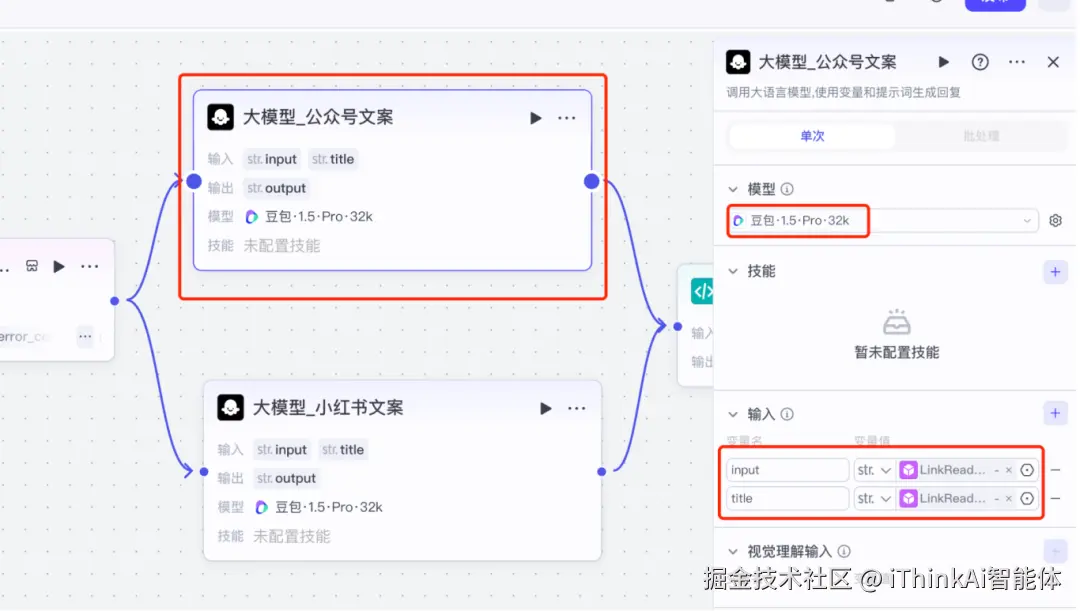The height and width of the screenshot is (611, 1080).
Task: Select the 单次 tab
Action: 810,134
